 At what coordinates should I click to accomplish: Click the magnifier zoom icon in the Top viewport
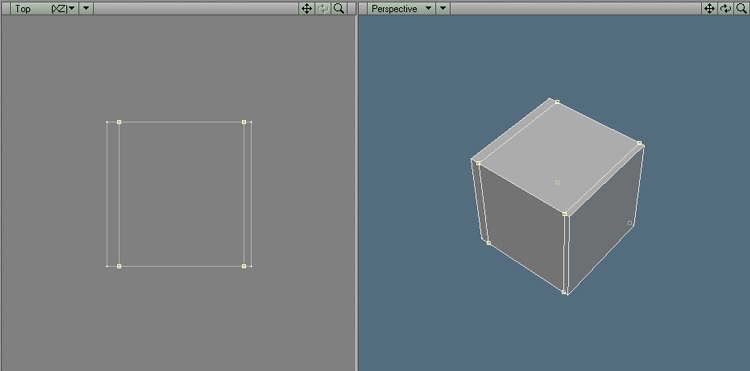(x=339, y=9)
